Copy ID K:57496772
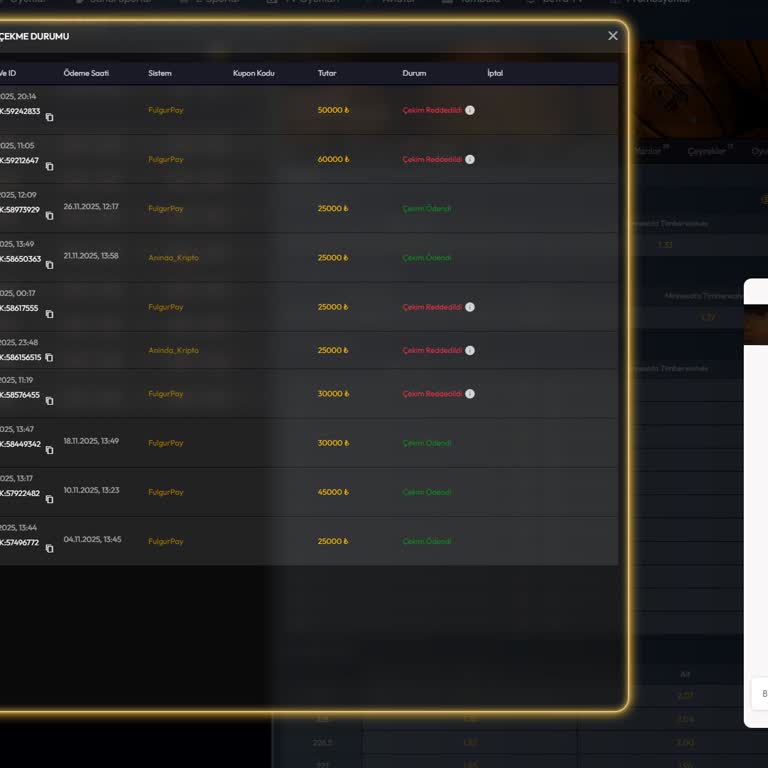The width and height of the screenshot is (768, 768). click(49, 549)
